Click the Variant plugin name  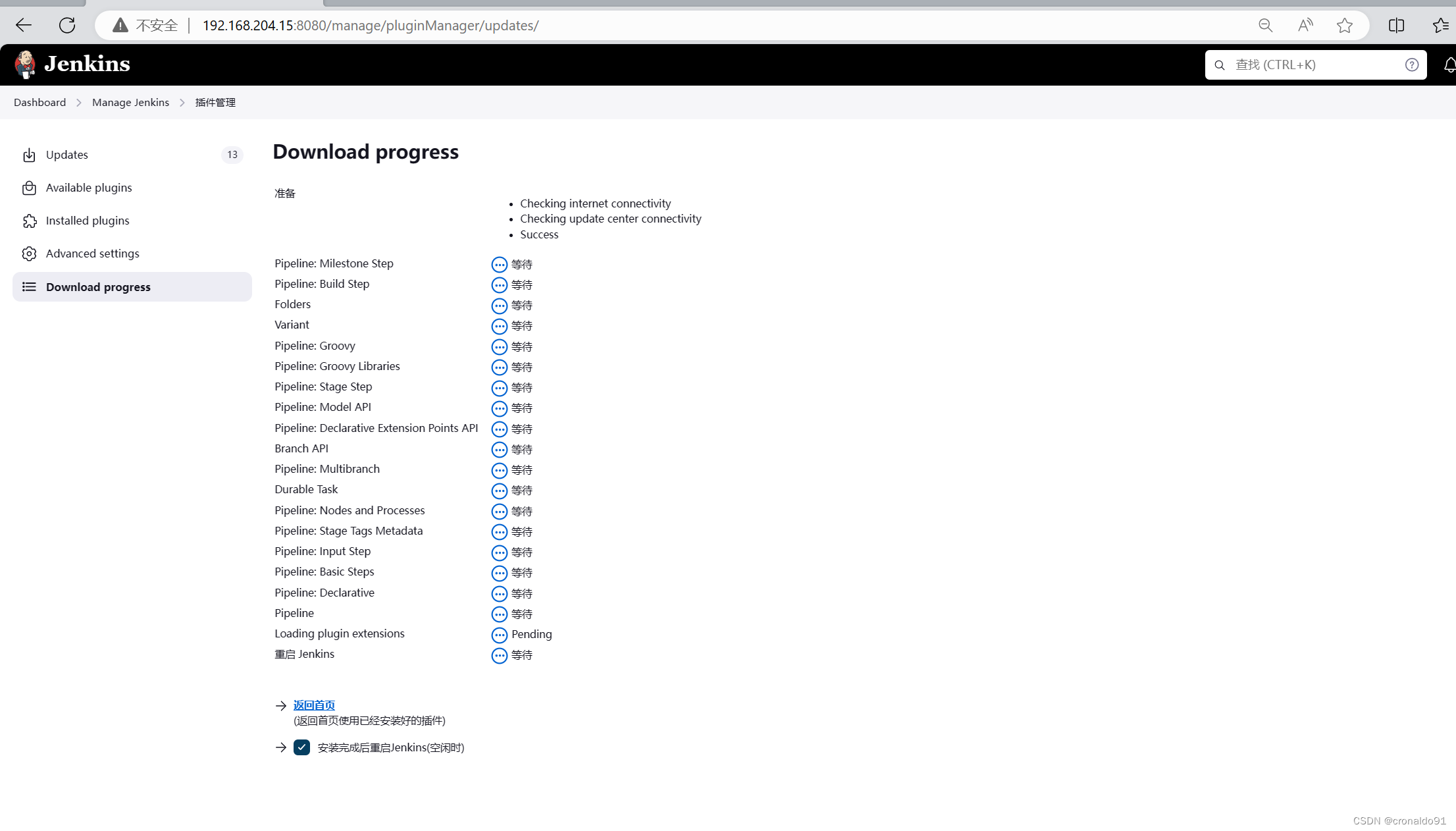tap(292, 325)
